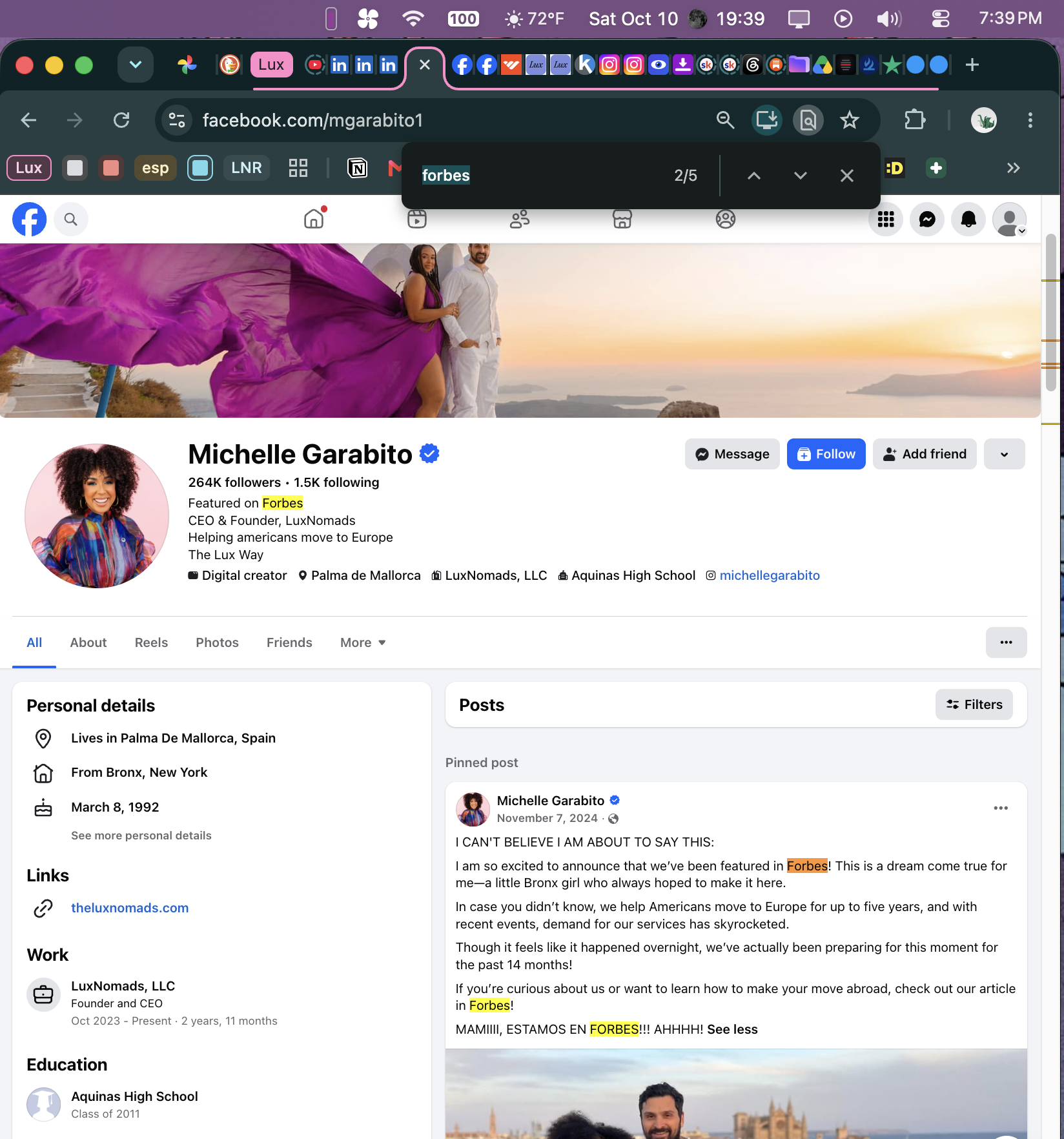Jump to previous find result
1064x1139 pixels.
[754, 176]
